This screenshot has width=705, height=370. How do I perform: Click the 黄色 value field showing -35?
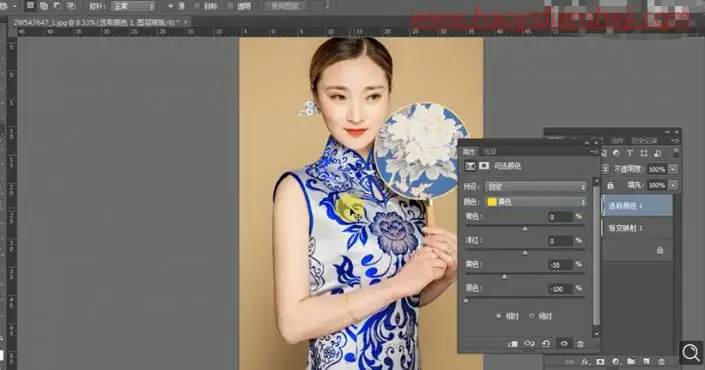(x=560, y=265)
